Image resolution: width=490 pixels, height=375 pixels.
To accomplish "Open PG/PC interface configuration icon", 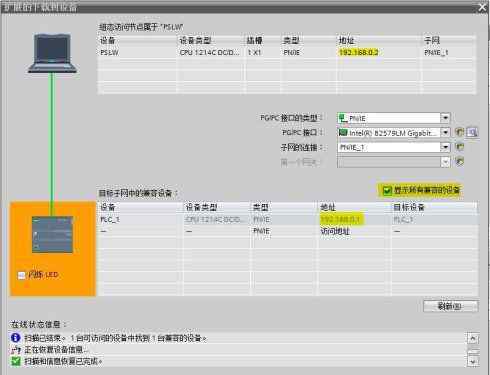I will pyautogui.click(x=460, y=132).
